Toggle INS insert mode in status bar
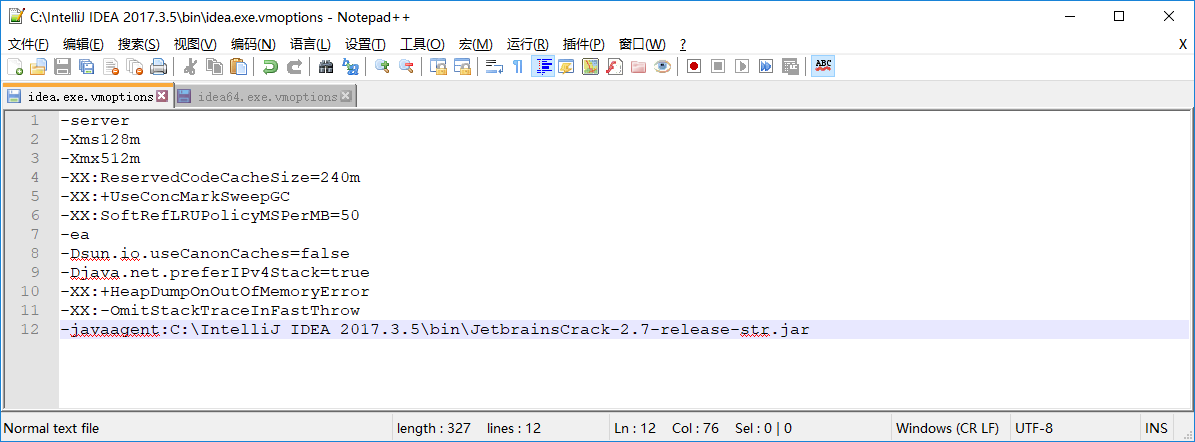The width and height of the screenshot is (1195, 442). 1155,428
